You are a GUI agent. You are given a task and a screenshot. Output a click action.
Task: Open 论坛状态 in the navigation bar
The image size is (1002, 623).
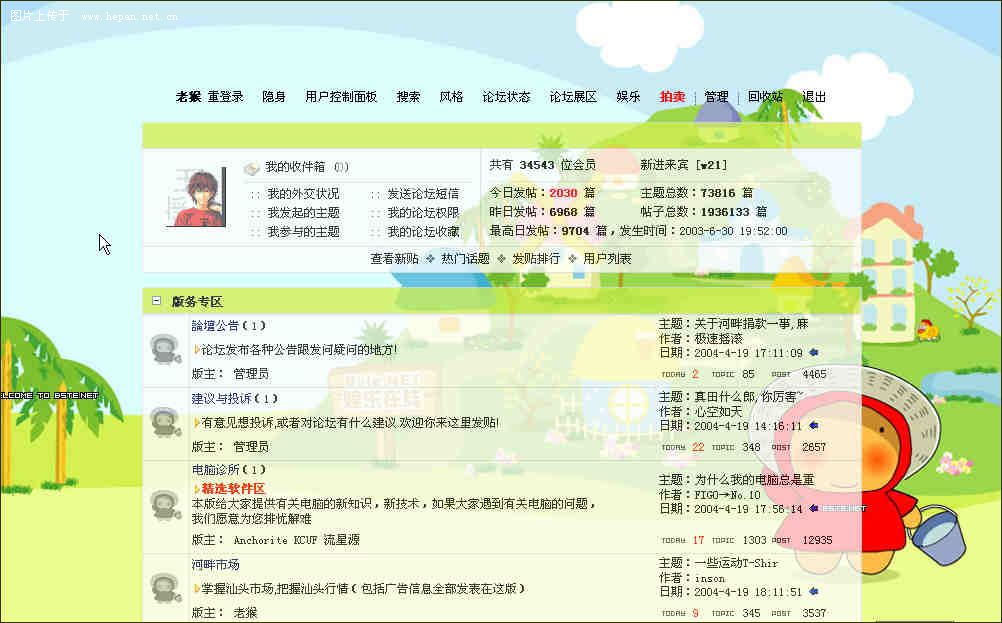click(x=506, y=96)
